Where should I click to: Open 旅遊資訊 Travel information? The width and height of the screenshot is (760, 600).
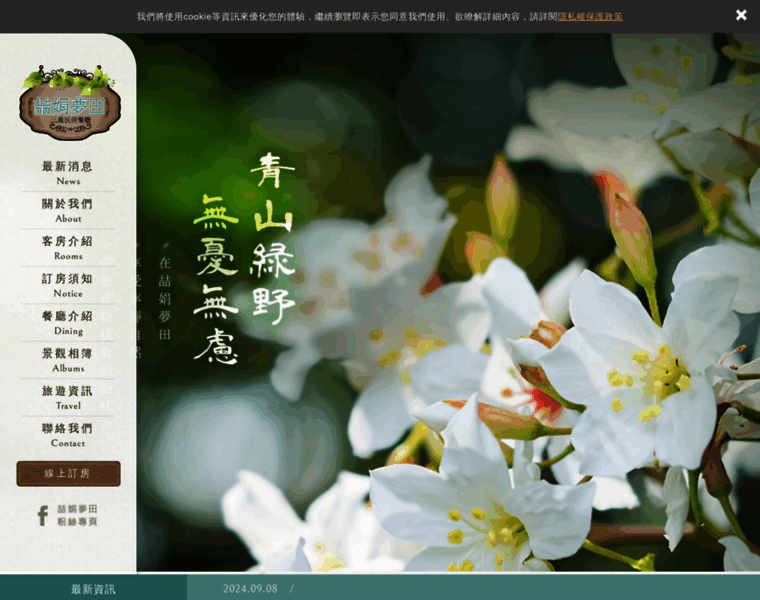pos(67,397)
